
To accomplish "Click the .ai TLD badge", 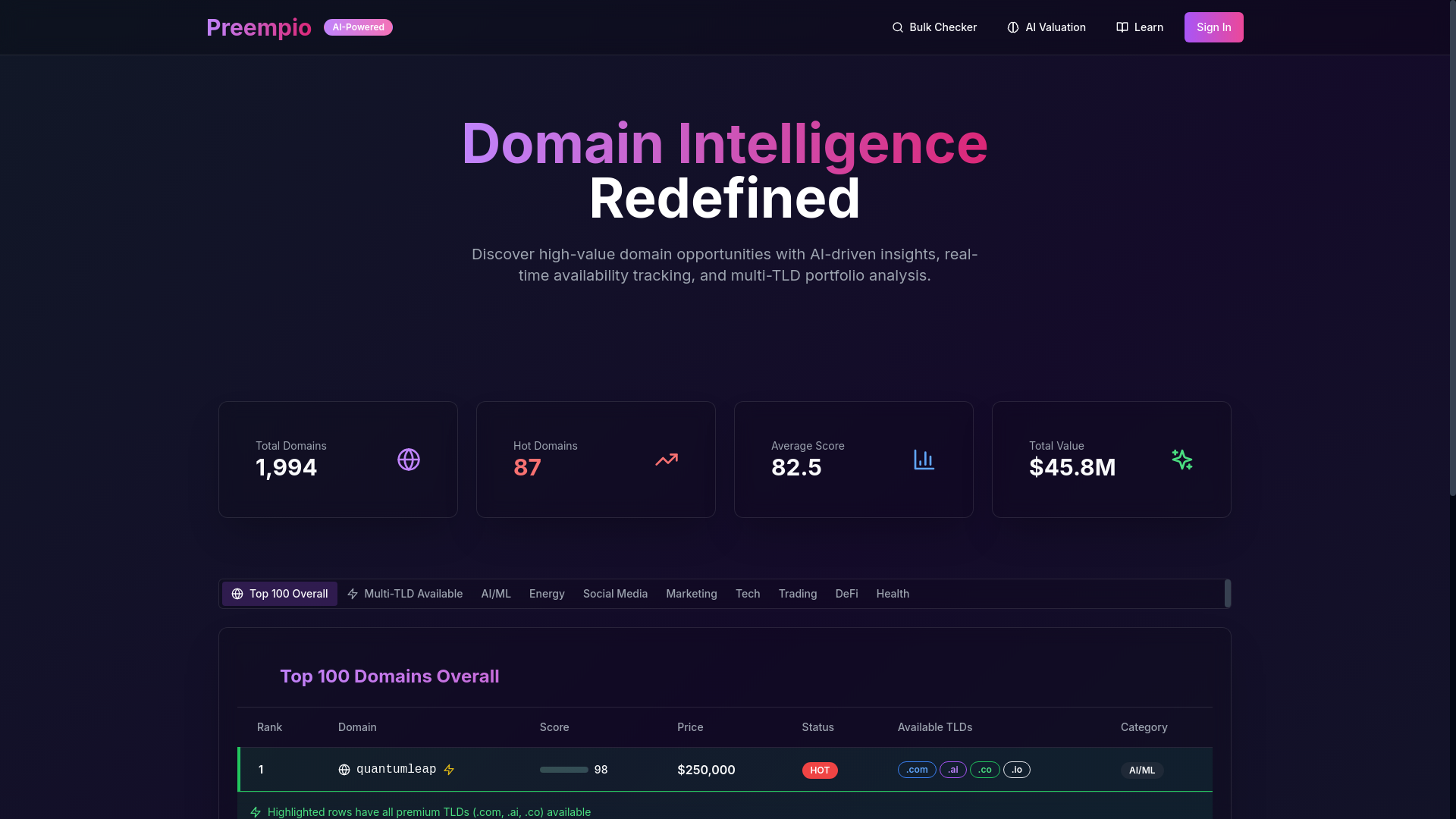I will tap(953, 770).
